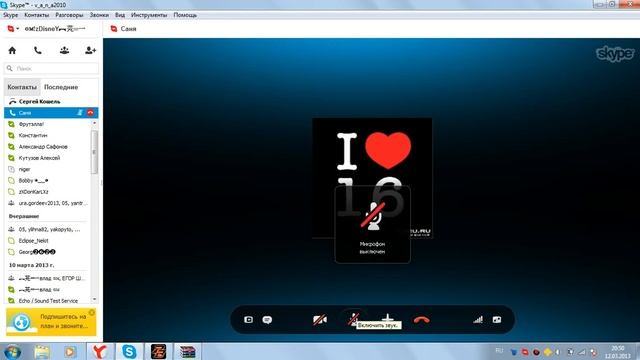End the call with red hang-up button
The width and height of the screenshot is (640, 360).
point(421,320)
